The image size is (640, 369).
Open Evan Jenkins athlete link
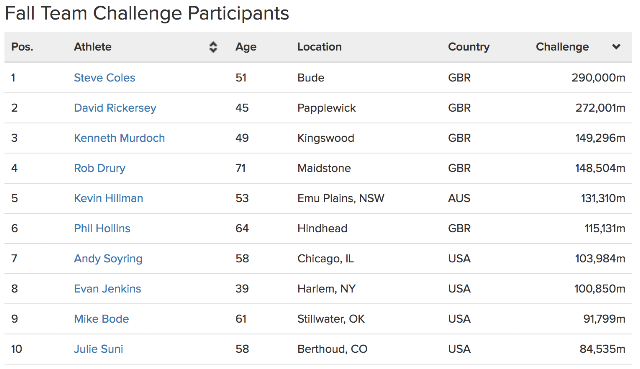coord(107,289)
